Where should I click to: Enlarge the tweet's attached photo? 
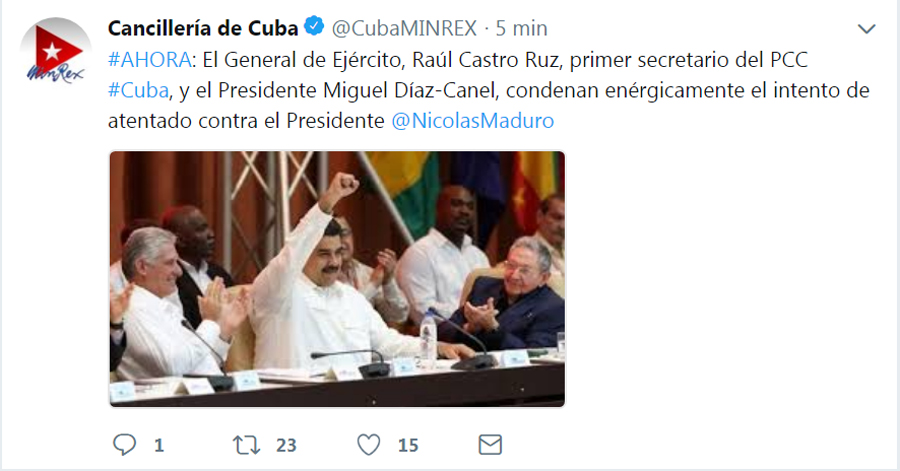pyautogui.click(x=337, y=279)
